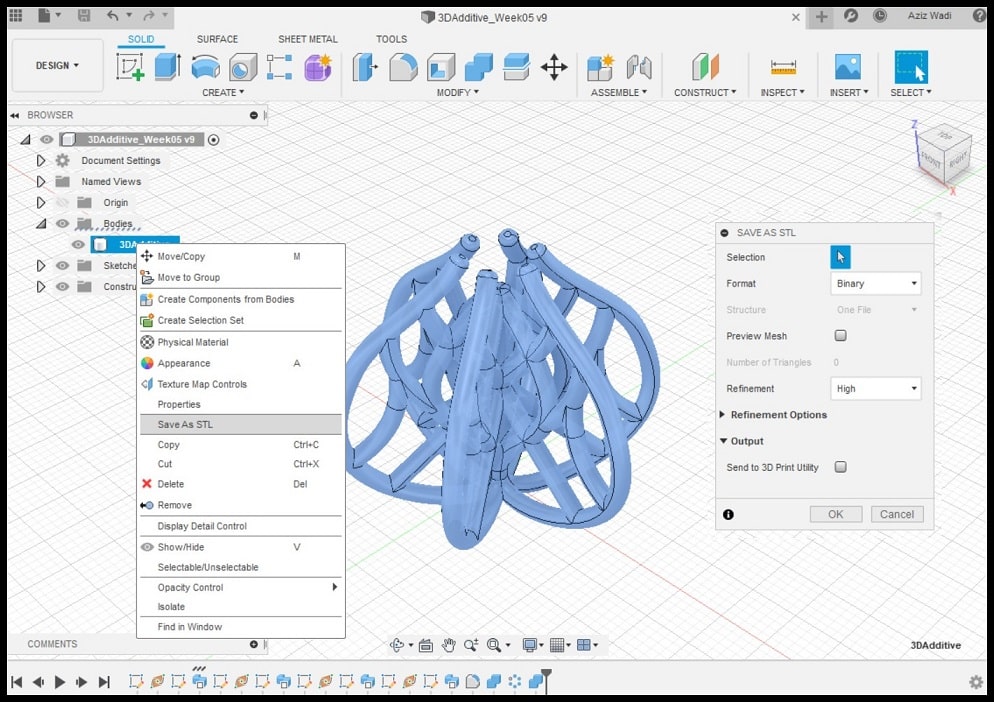994x702 pixels.
Task: Toggle Bodies folder visibility eye
Action: click(x=62, y=223)
